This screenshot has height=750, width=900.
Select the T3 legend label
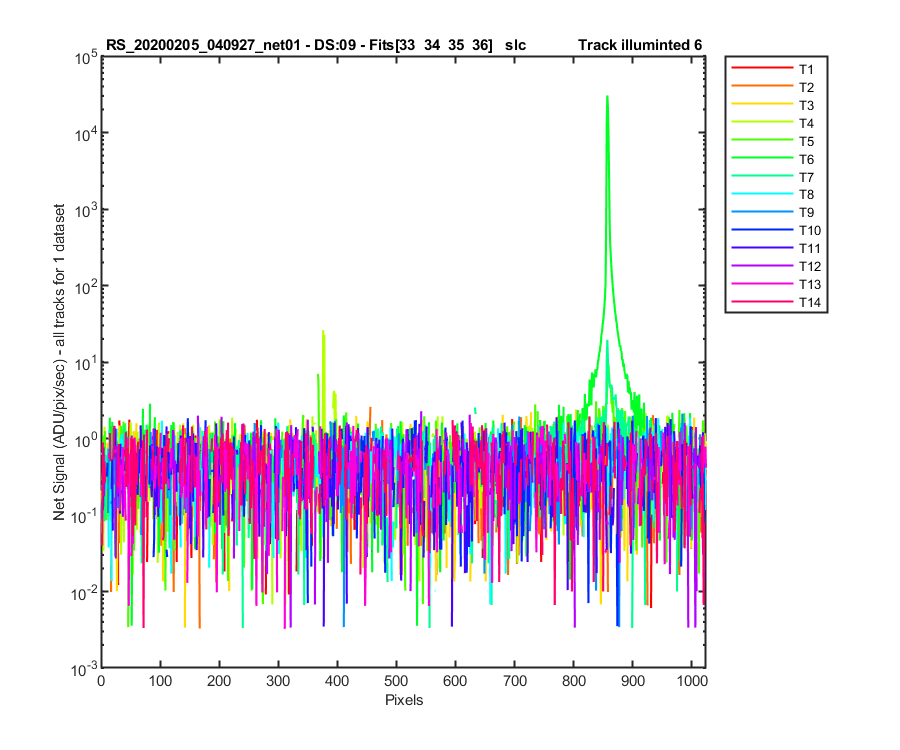pyautogui.click(x=806, y=105)
